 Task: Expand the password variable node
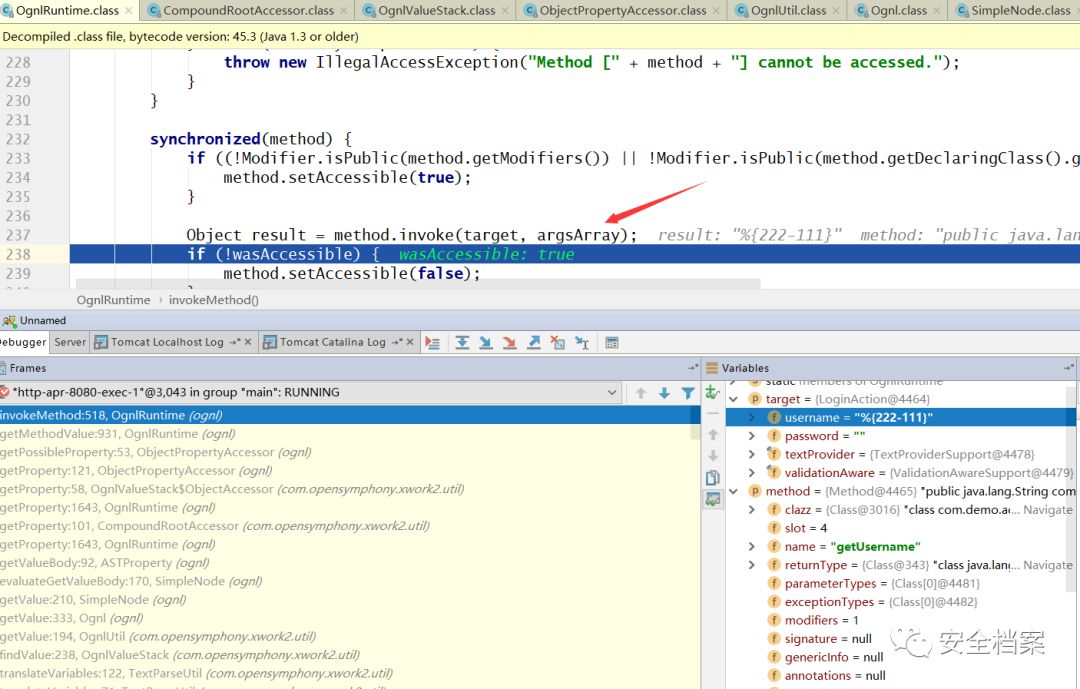coord(752,436)
